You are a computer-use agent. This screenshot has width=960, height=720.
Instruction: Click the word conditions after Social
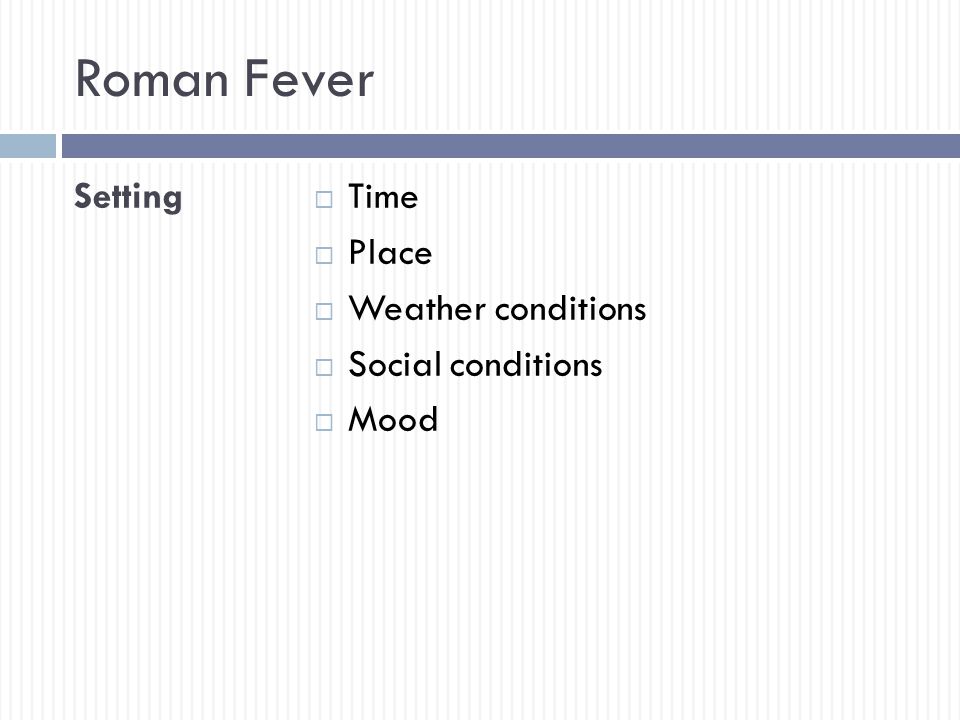coord(527,365)
